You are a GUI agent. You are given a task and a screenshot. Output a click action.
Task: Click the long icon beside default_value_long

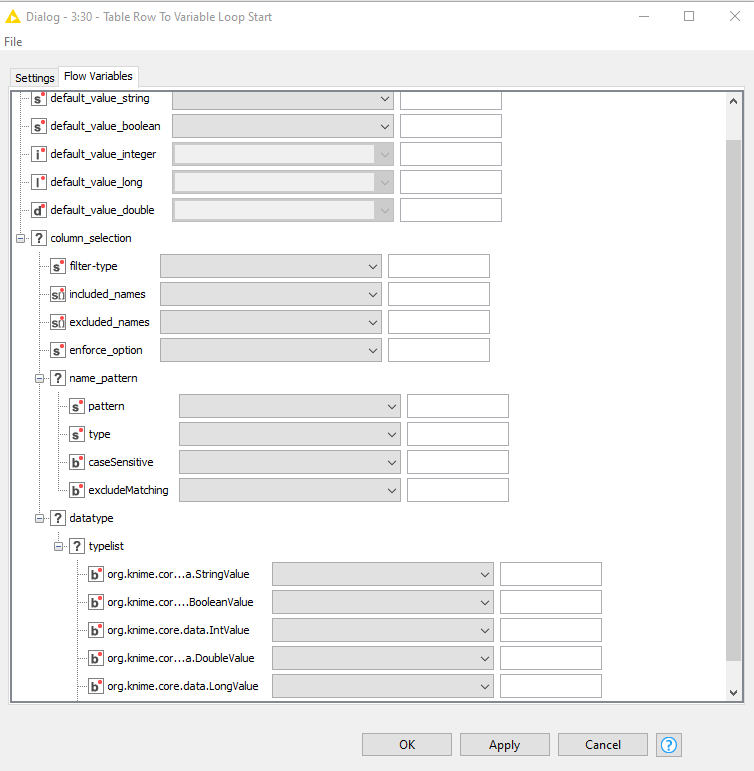tap(39, 182)
